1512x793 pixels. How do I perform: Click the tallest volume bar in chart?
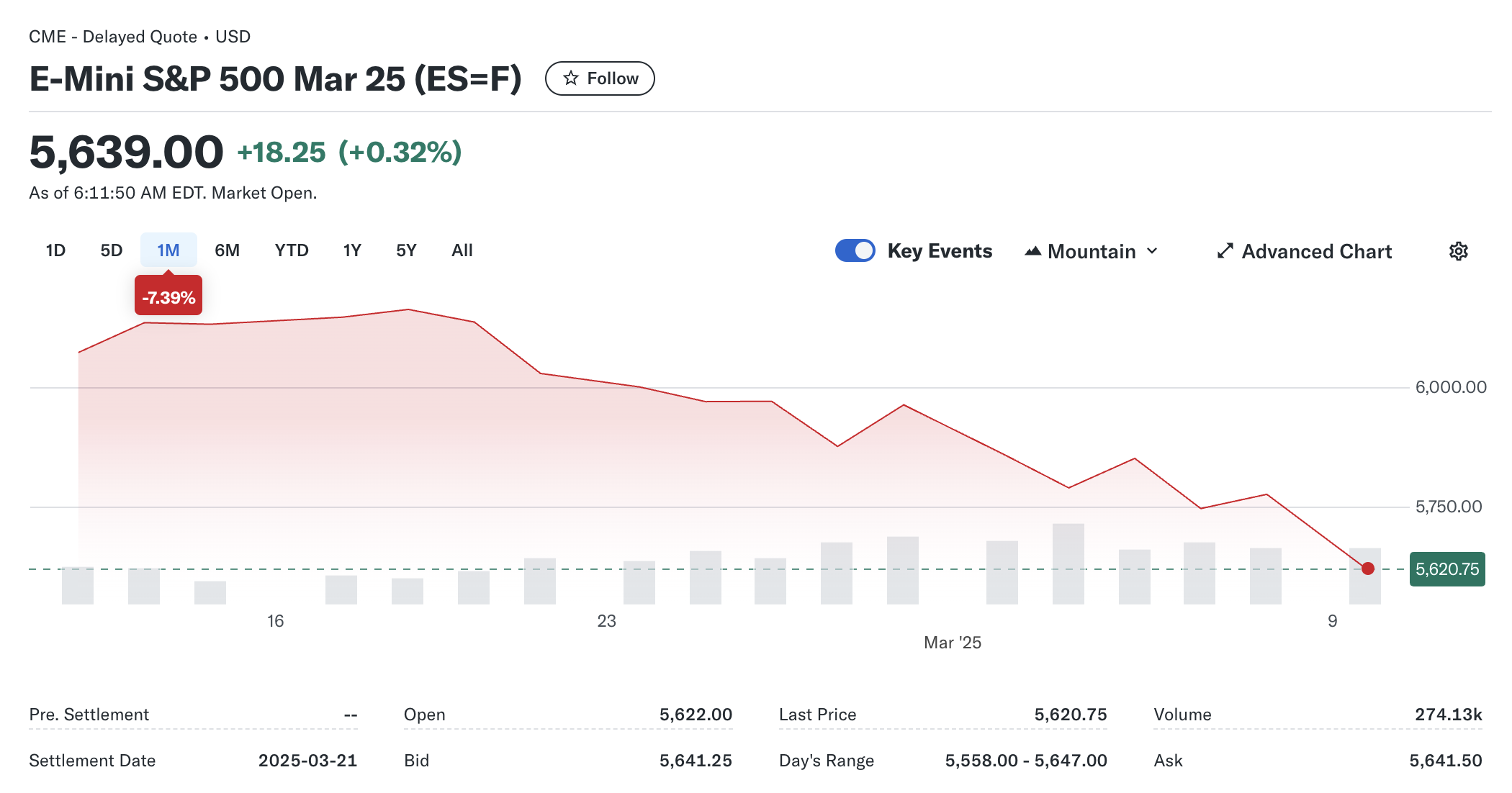click(1068, 563)
